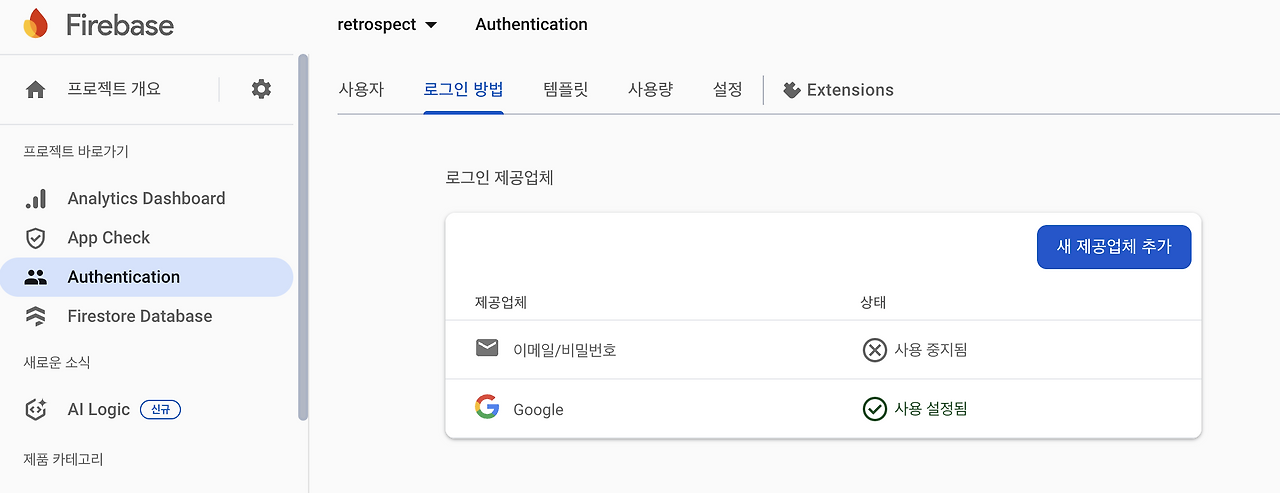Click the 사용 설정됨 status text
This screenshot has height=493, width=1280.
[931, 409]
